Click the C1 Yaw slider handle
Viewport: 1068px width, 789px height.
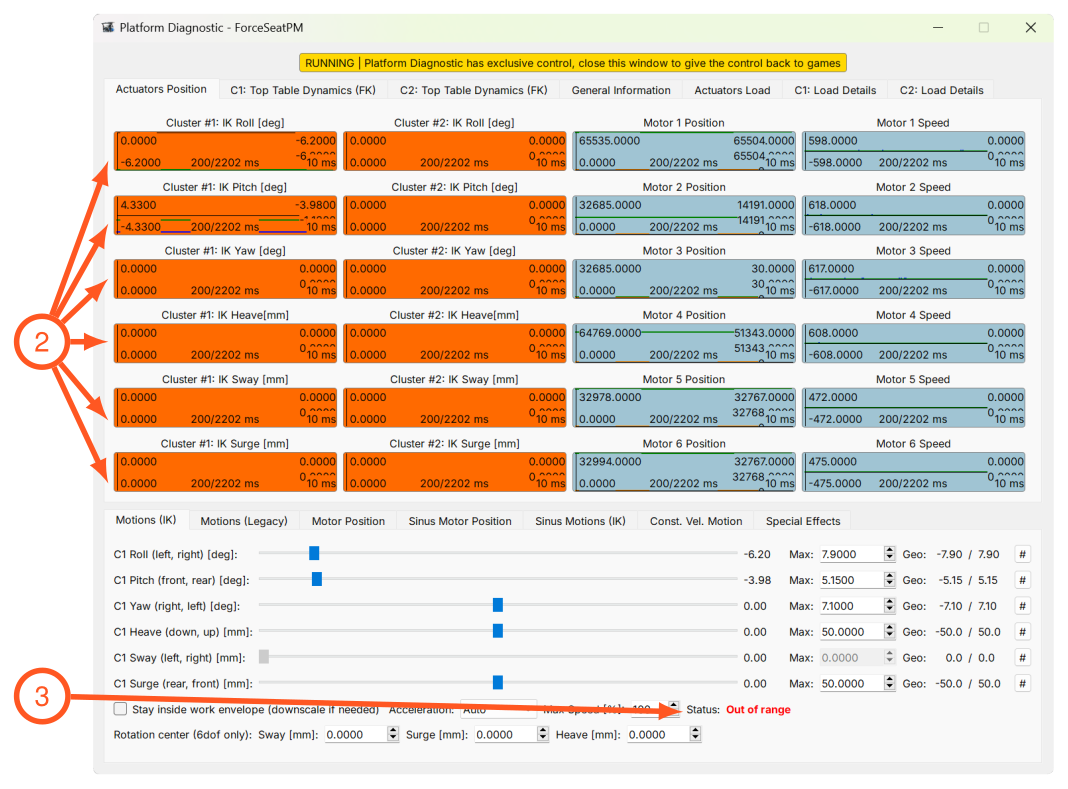[x=498, y=605]
